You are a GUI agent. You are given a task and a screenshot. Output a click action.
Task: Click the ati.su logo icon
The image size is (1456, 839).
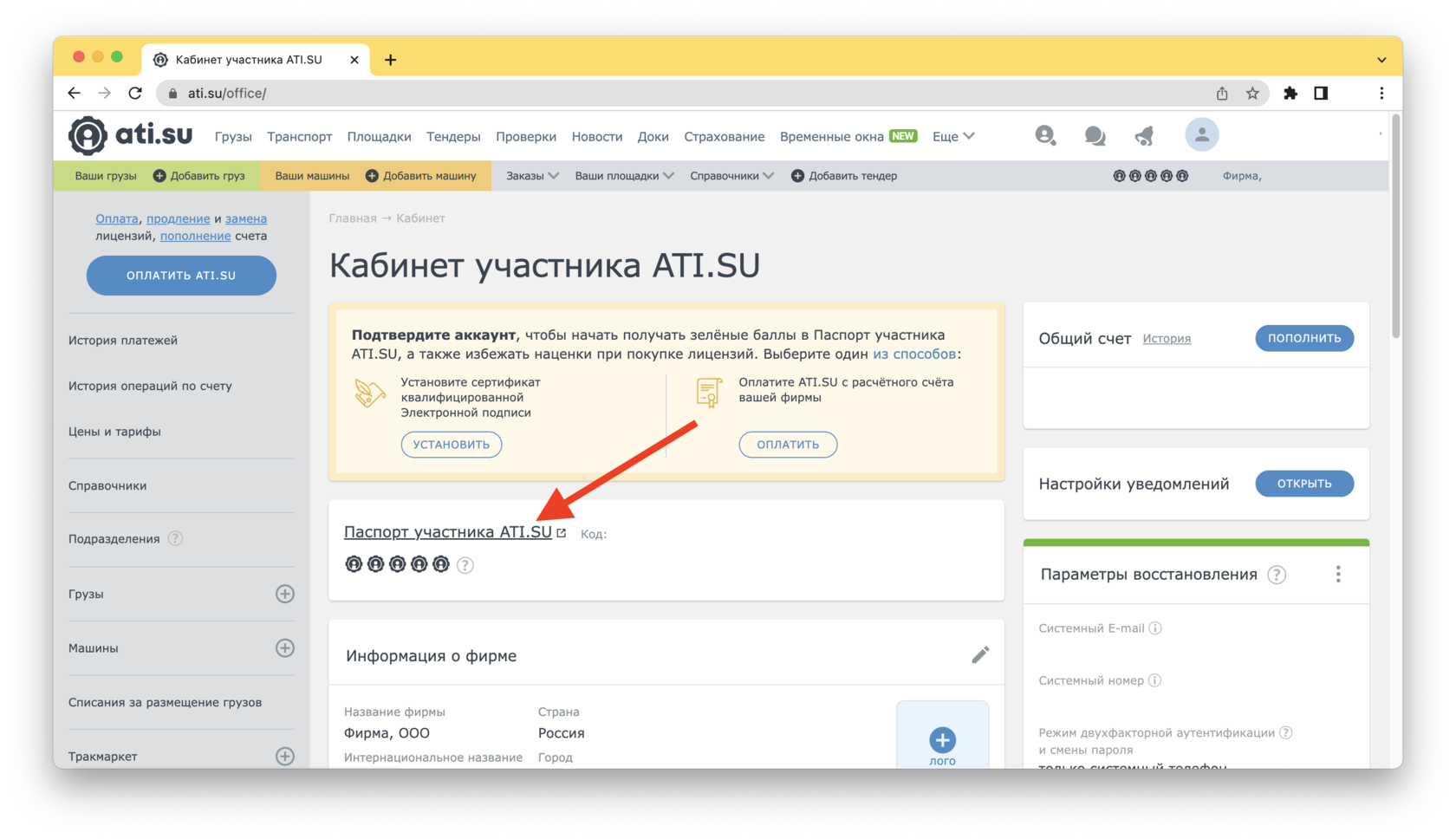click(x=88, y=136)
